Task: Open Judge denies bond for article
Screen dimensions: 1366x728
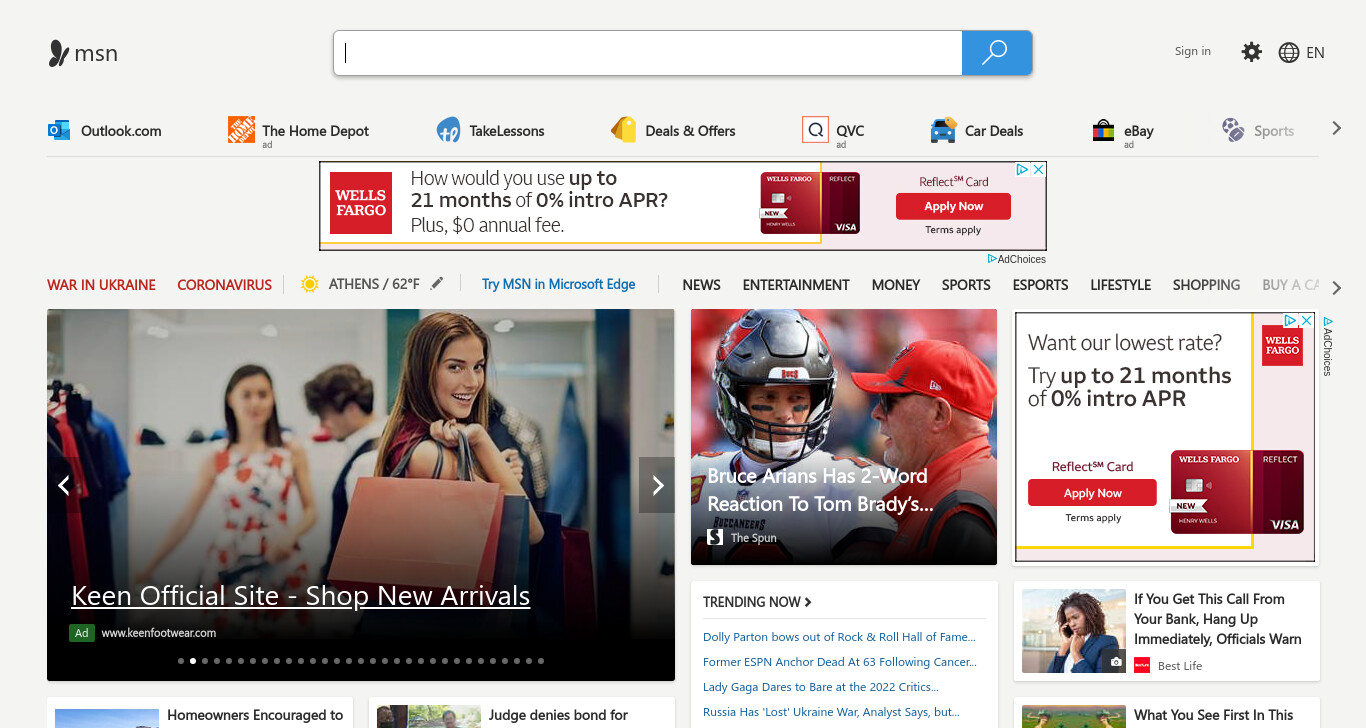Action: point(558,715)
